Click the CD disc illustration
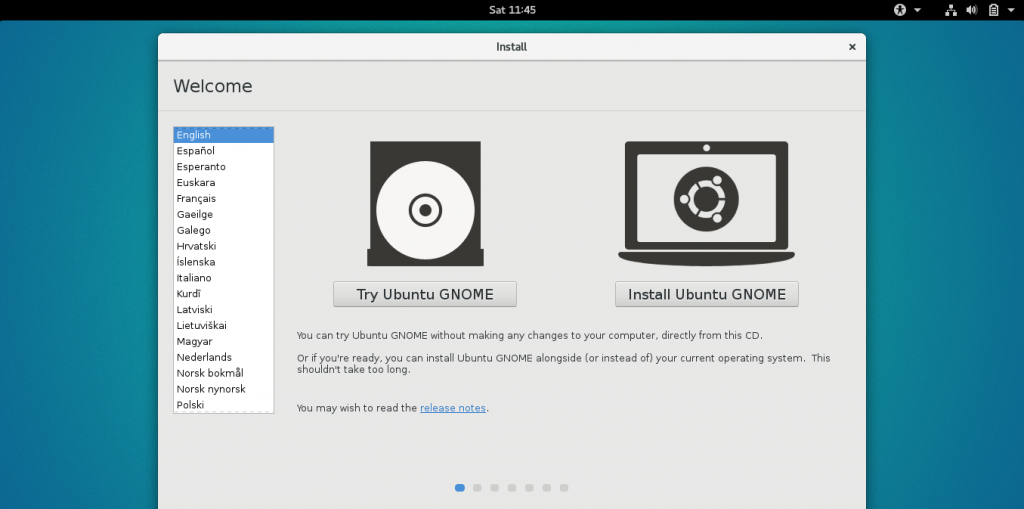This screenshot has width=1024, height=509. point(425,204)
